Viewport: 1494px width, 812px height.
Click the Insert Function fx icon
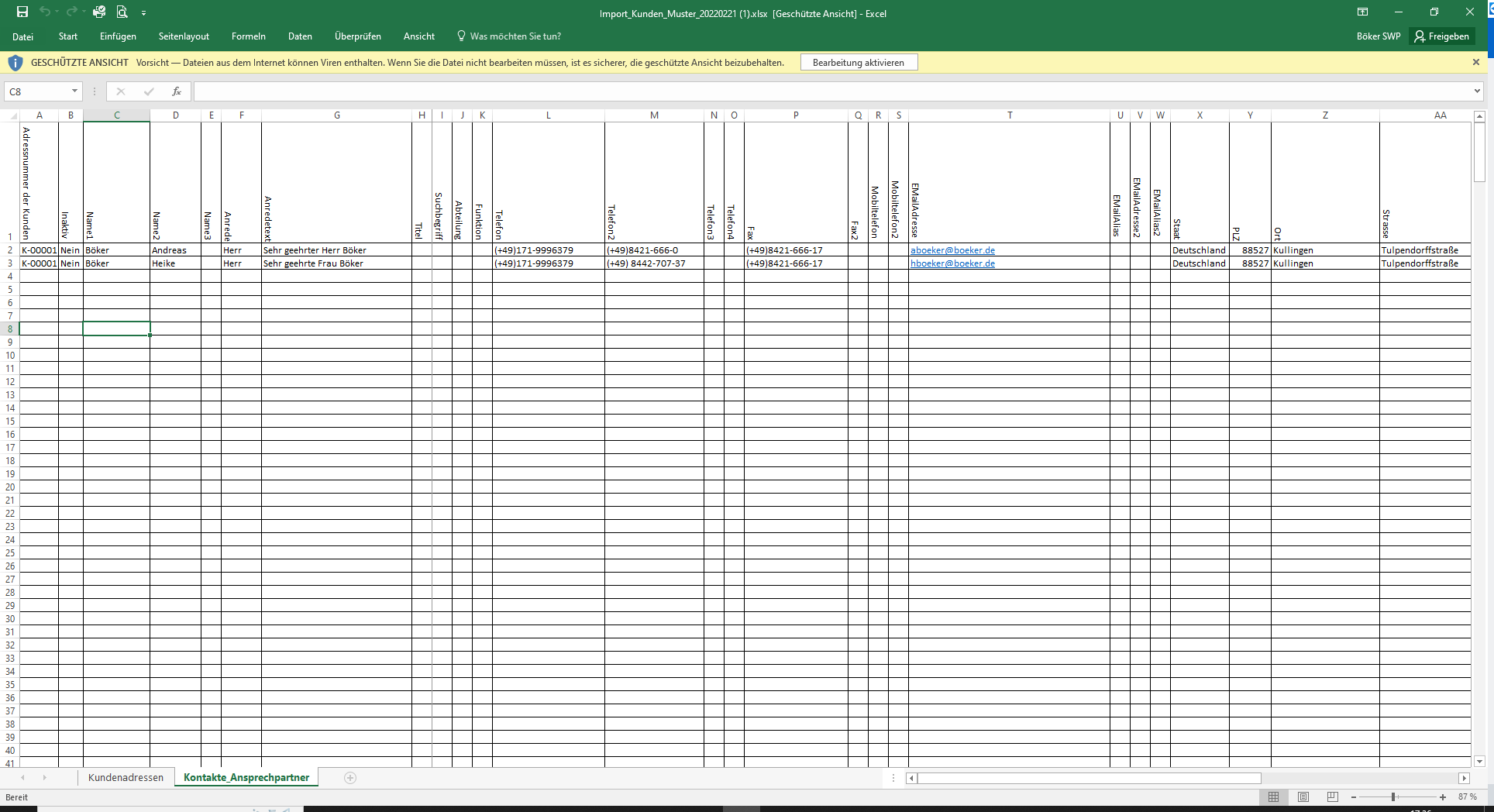click(177, 91)
